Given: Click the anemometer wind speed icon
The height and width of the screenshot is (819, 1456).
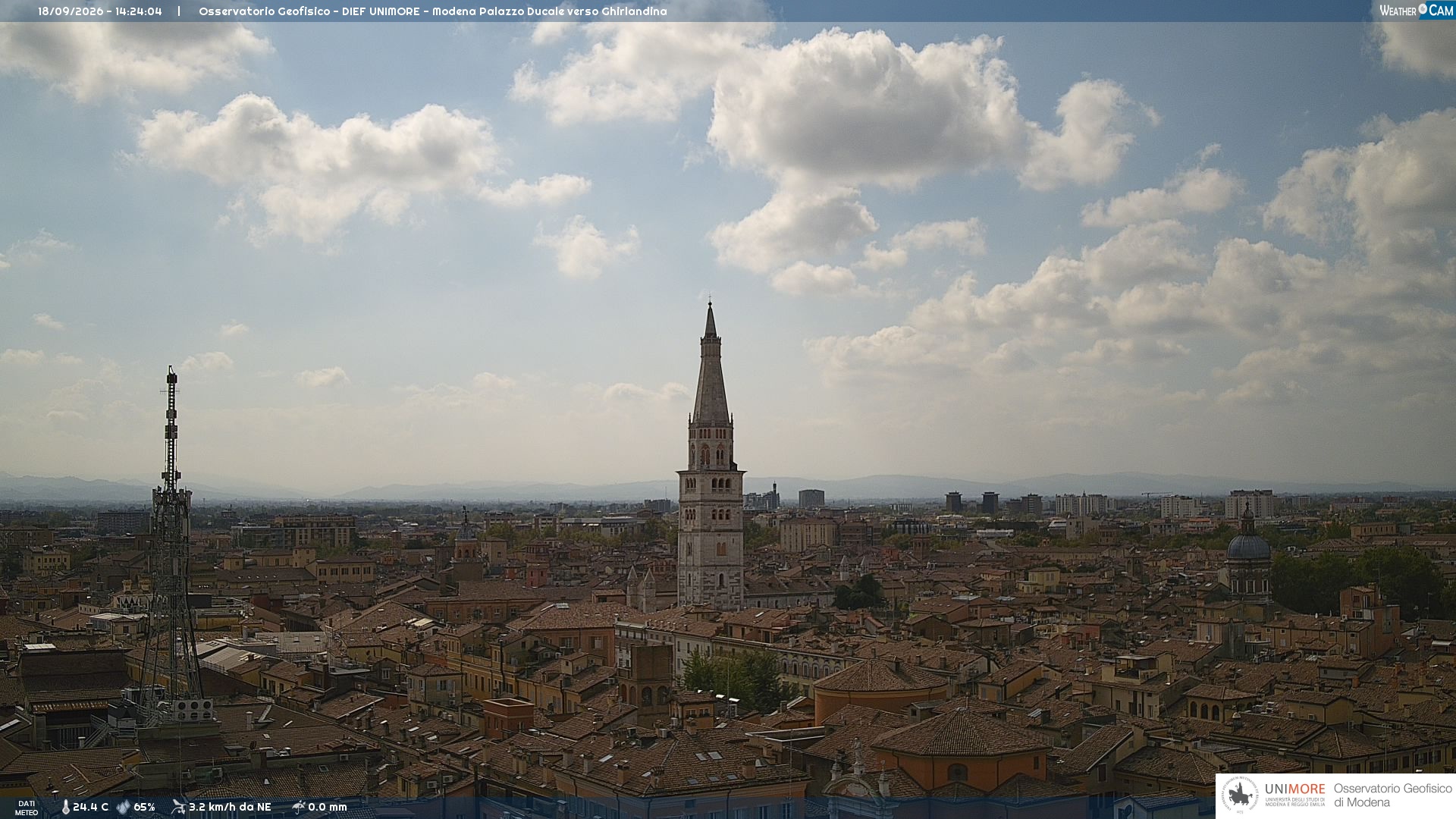Looking at the screenshot, I should click(178, 807).
